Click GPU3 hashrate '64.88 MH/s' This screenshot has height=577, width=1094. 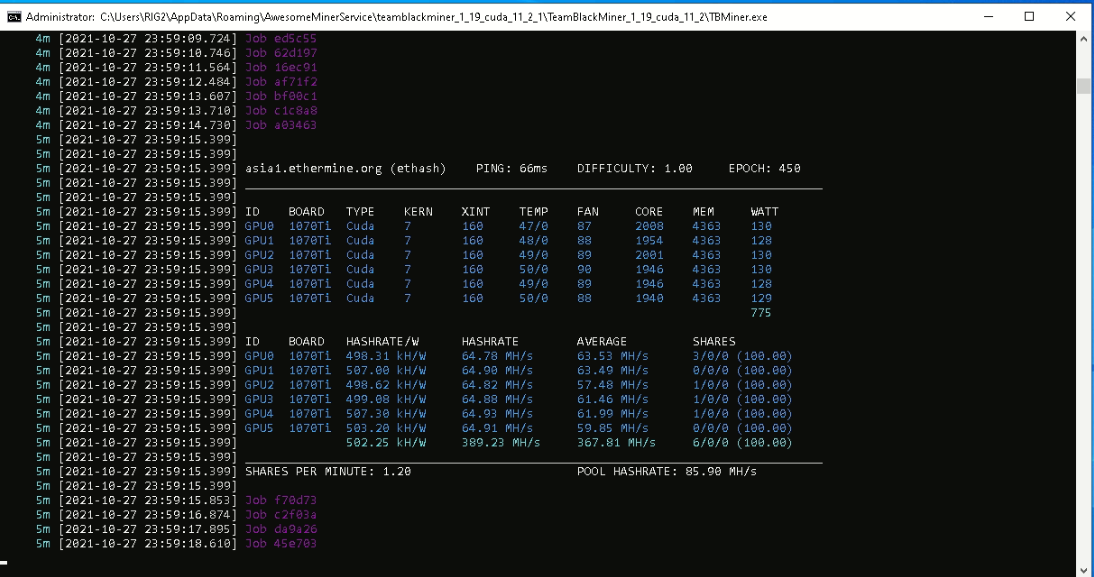(x=497, y=399)
